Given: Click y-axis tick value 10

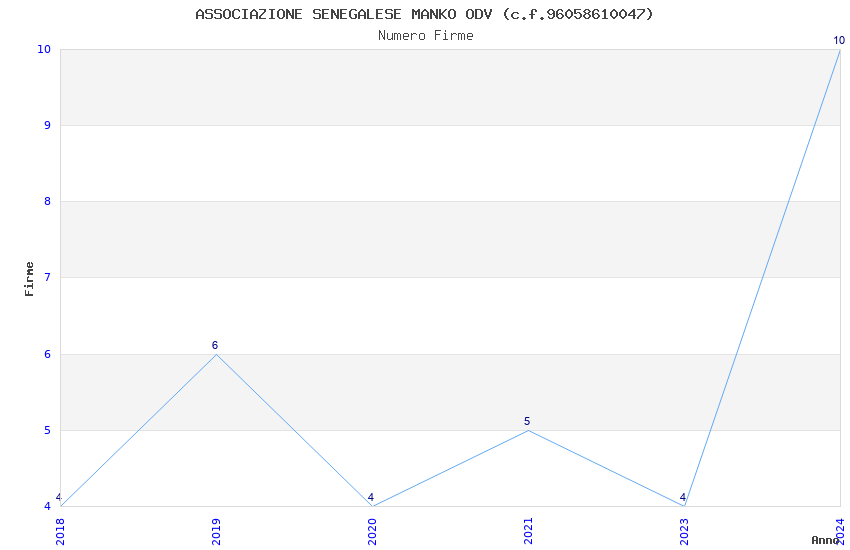Looking at the screenshot, I should [44, 49].
